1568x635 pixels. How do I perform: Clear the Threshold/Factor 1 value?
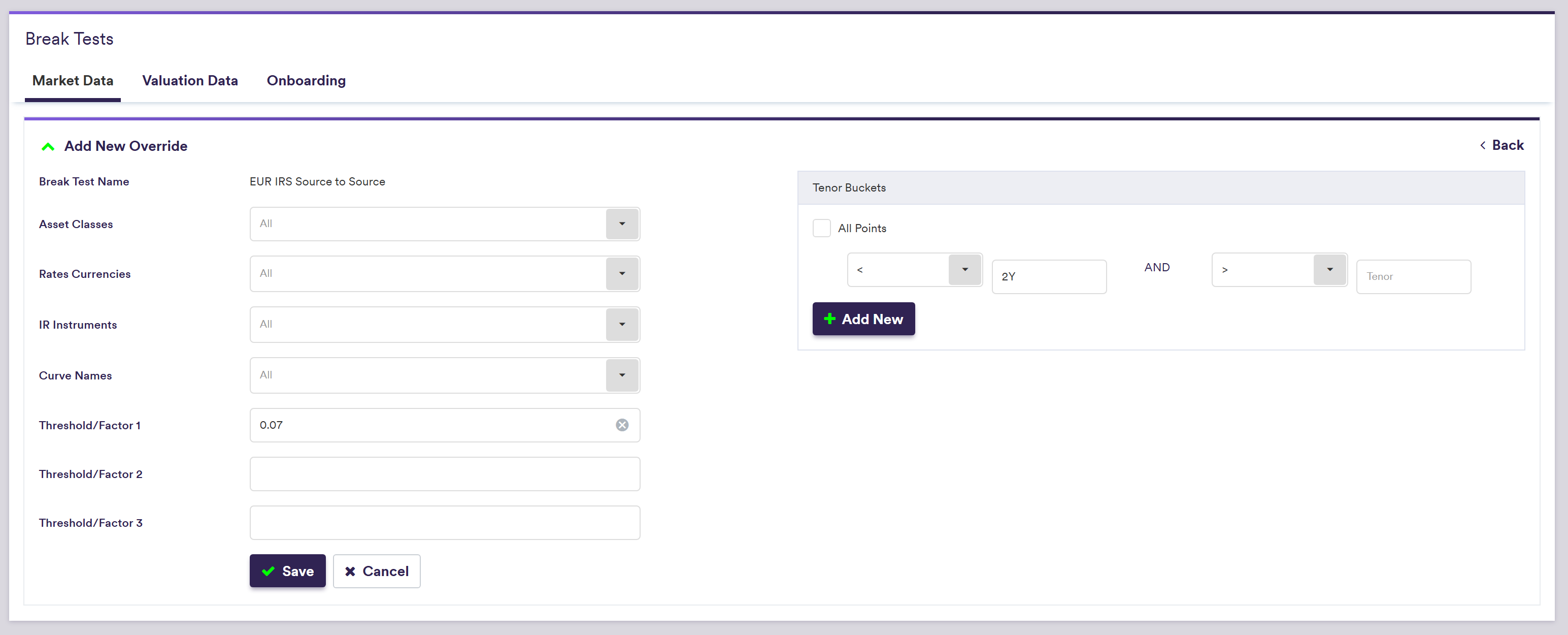tap(621, 425)
